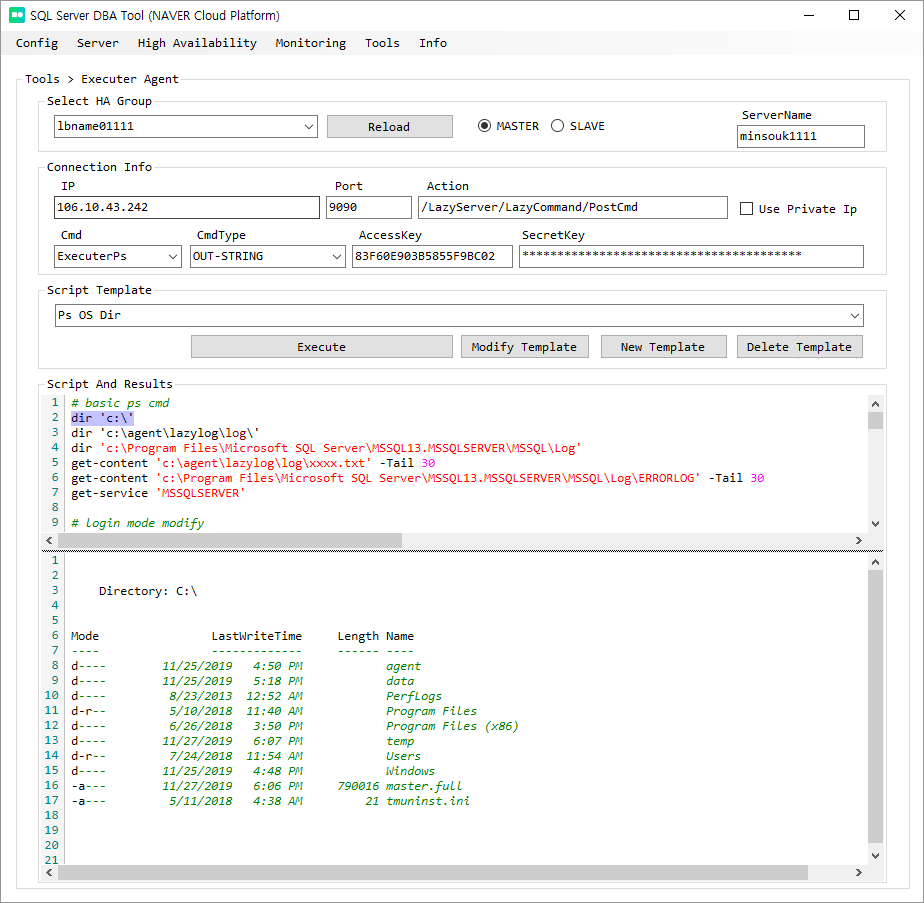Click the Reload button
Viewport: 924px width, 903px height.
(390, 127)
